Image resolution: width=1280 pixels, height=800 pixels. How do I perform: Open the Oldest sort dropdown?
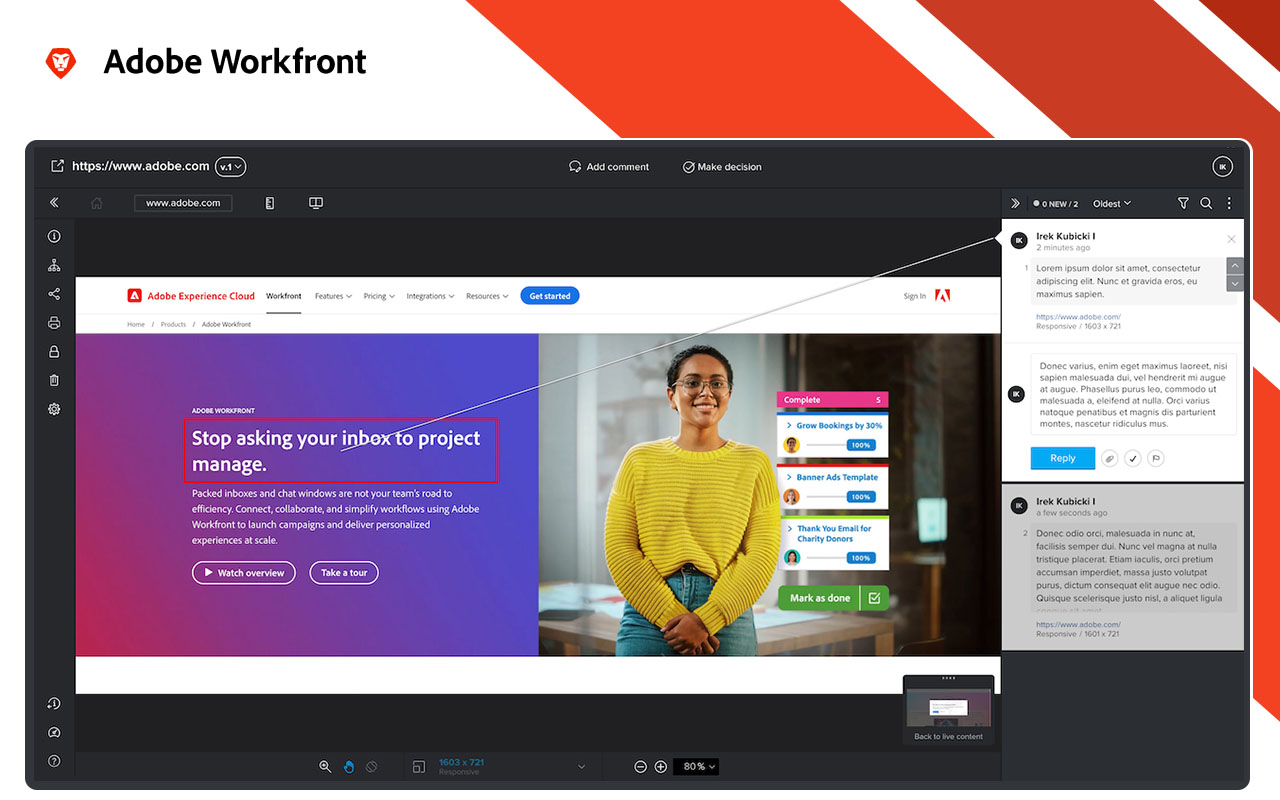pos(1111,202)
